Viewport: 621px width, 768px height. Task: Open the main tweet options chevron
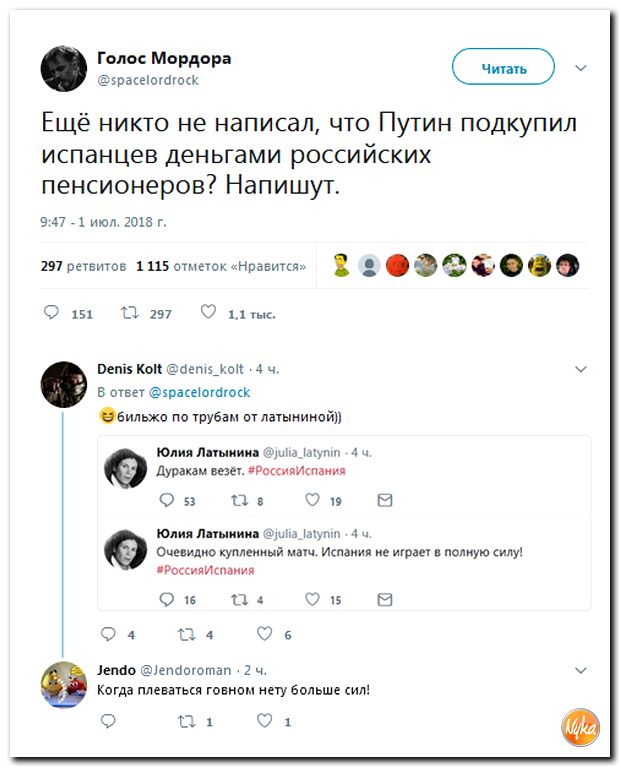(581, 68)
